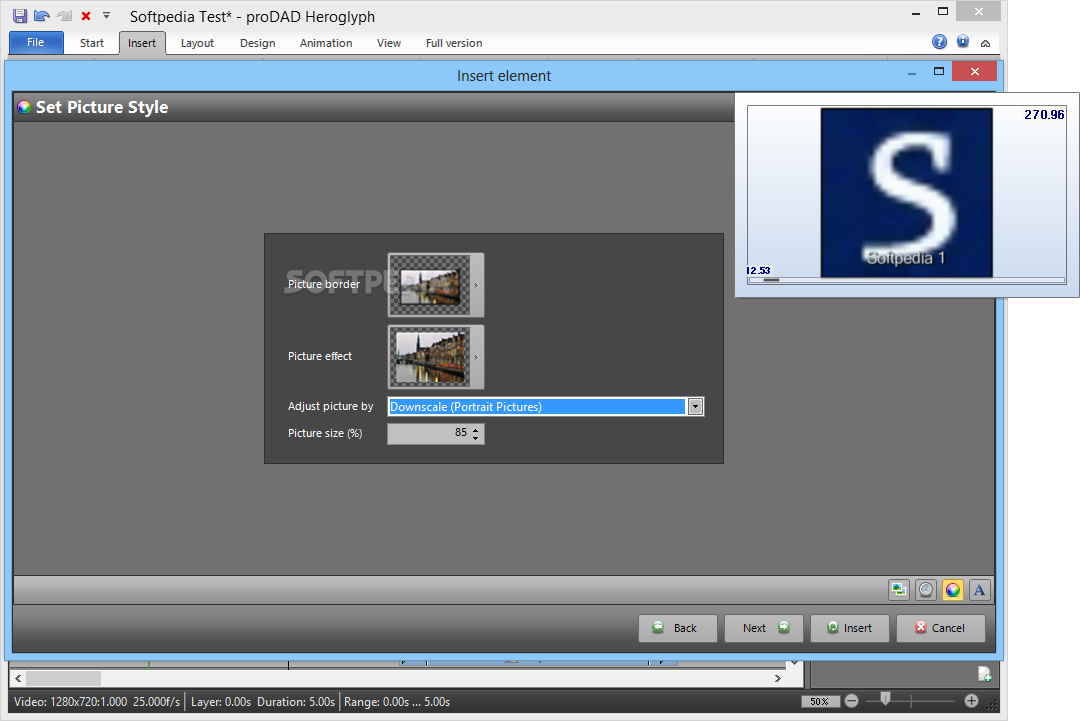Image resolution: width=1080 pixels, height=721 pixels.
Task: Click the Video: 1280x720 status text
Action: pos(97,702)
